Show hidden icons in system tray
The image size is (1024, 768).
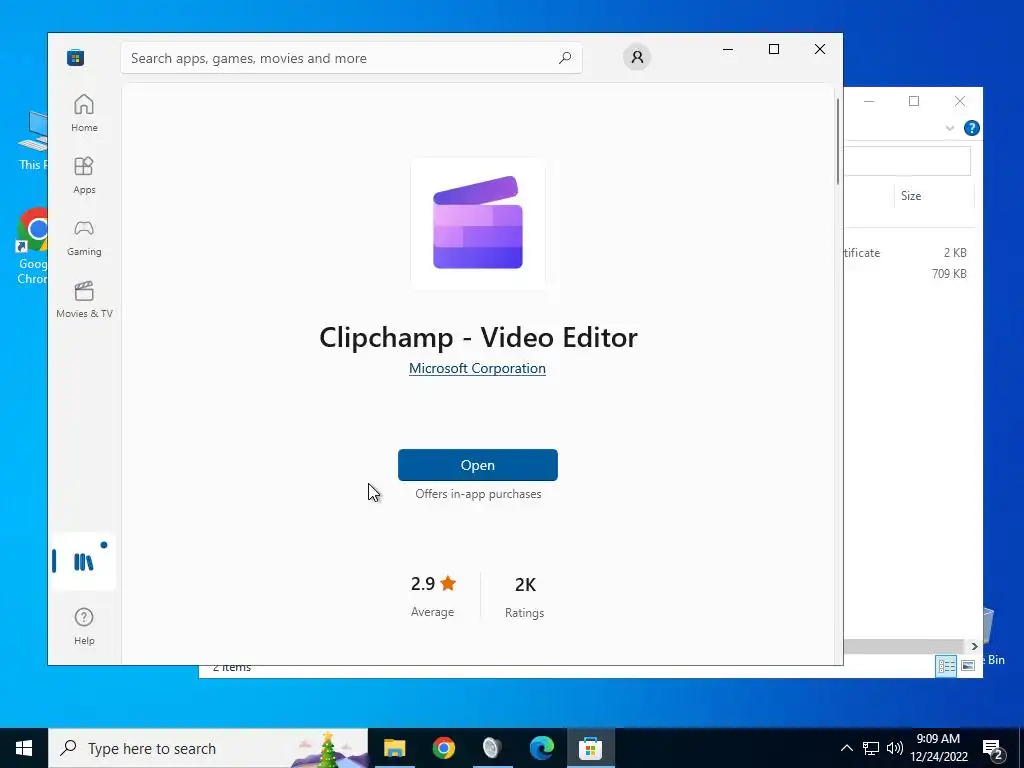(846, 748)
